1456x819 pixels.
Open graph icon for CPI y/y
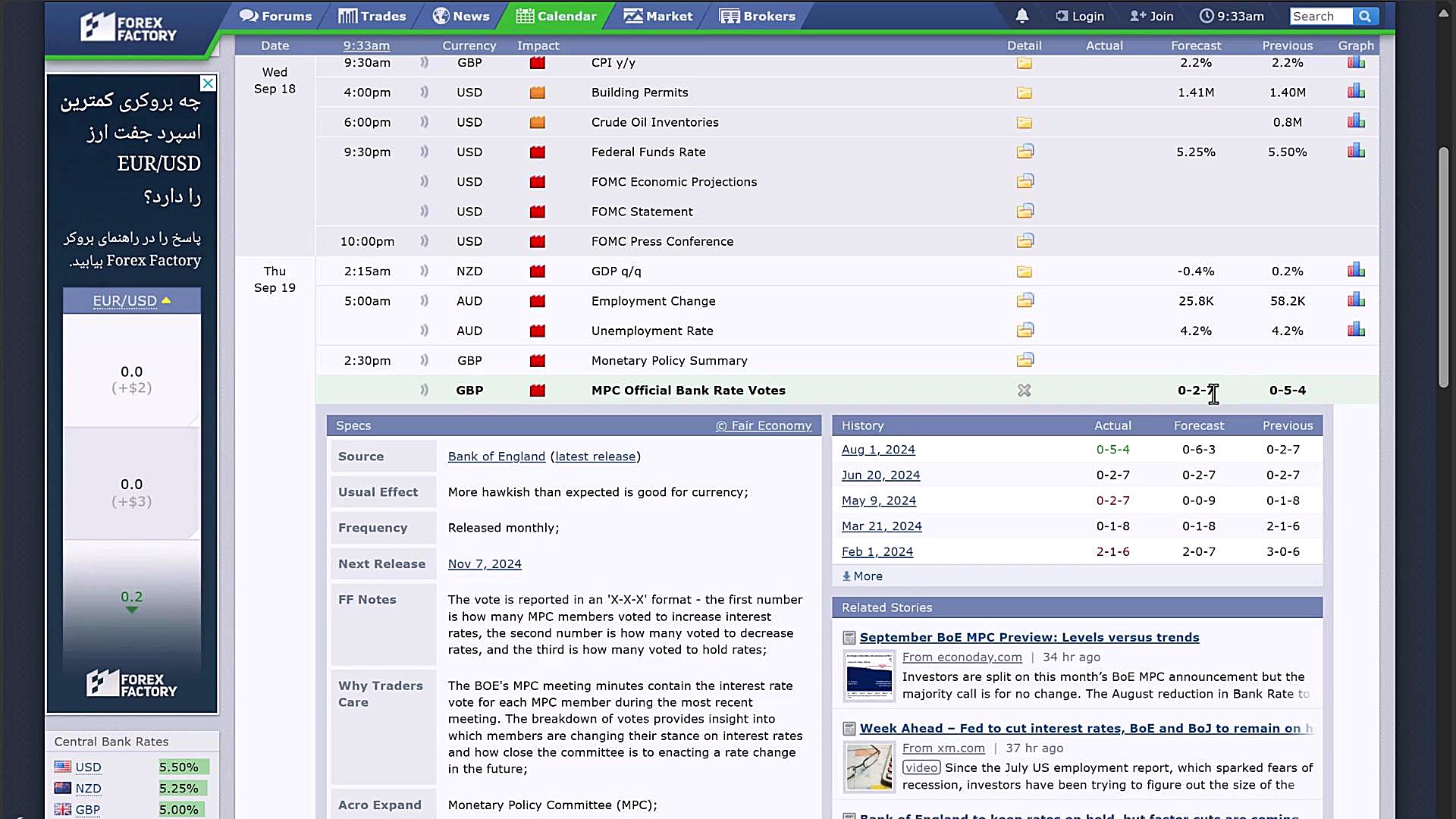[1356, 62]
